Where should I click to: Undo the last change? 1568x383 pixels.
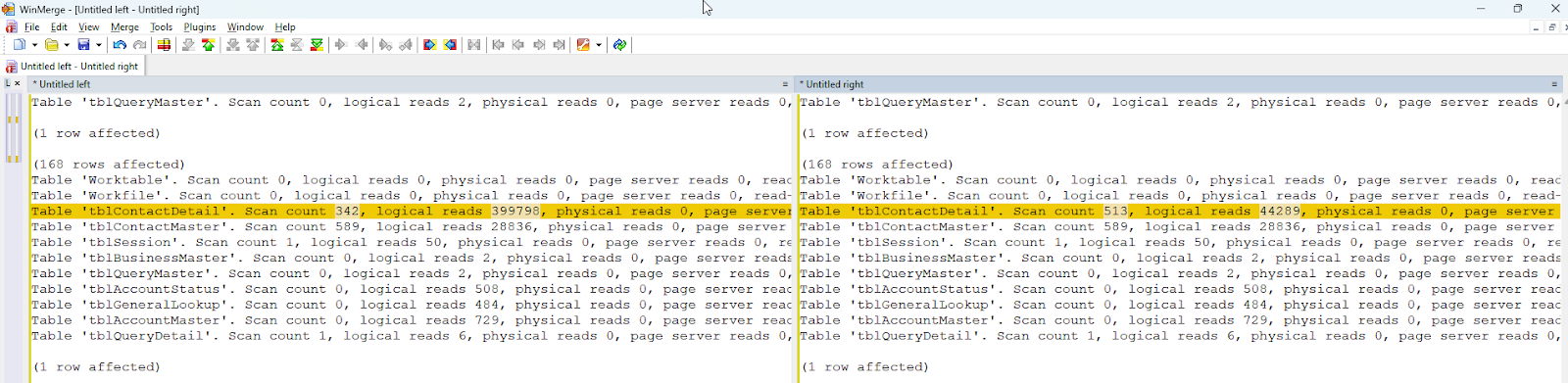pos(120,45)
